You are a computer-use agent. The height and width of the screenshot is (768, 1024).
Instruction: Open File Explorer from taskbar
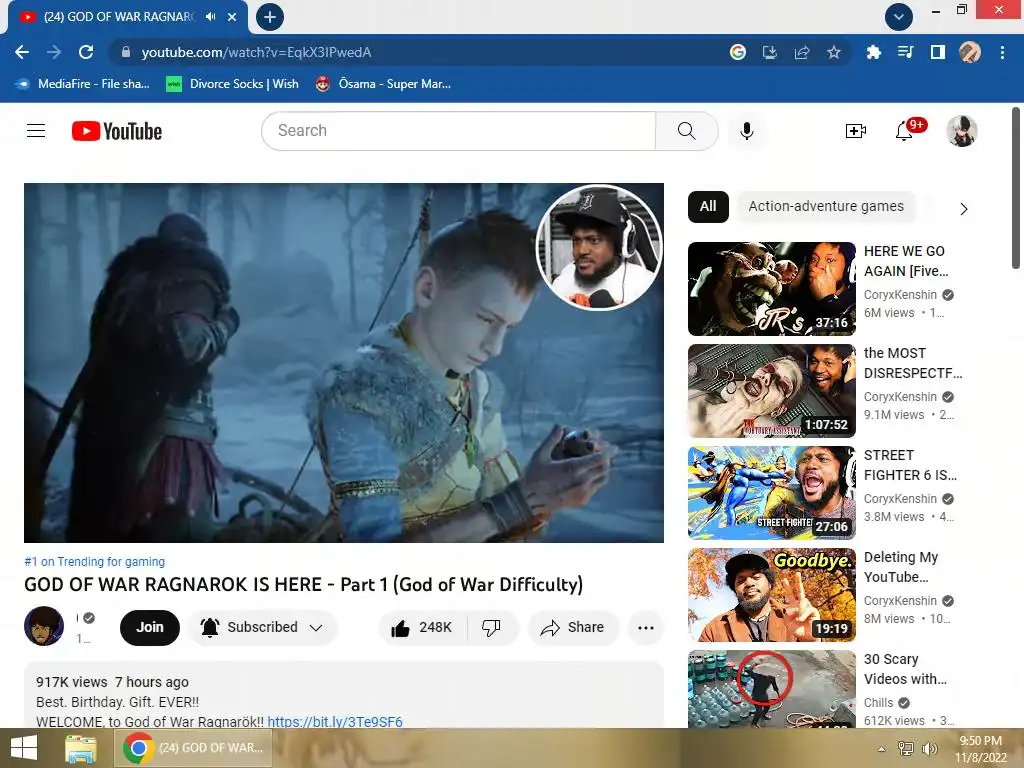(80, 748)
